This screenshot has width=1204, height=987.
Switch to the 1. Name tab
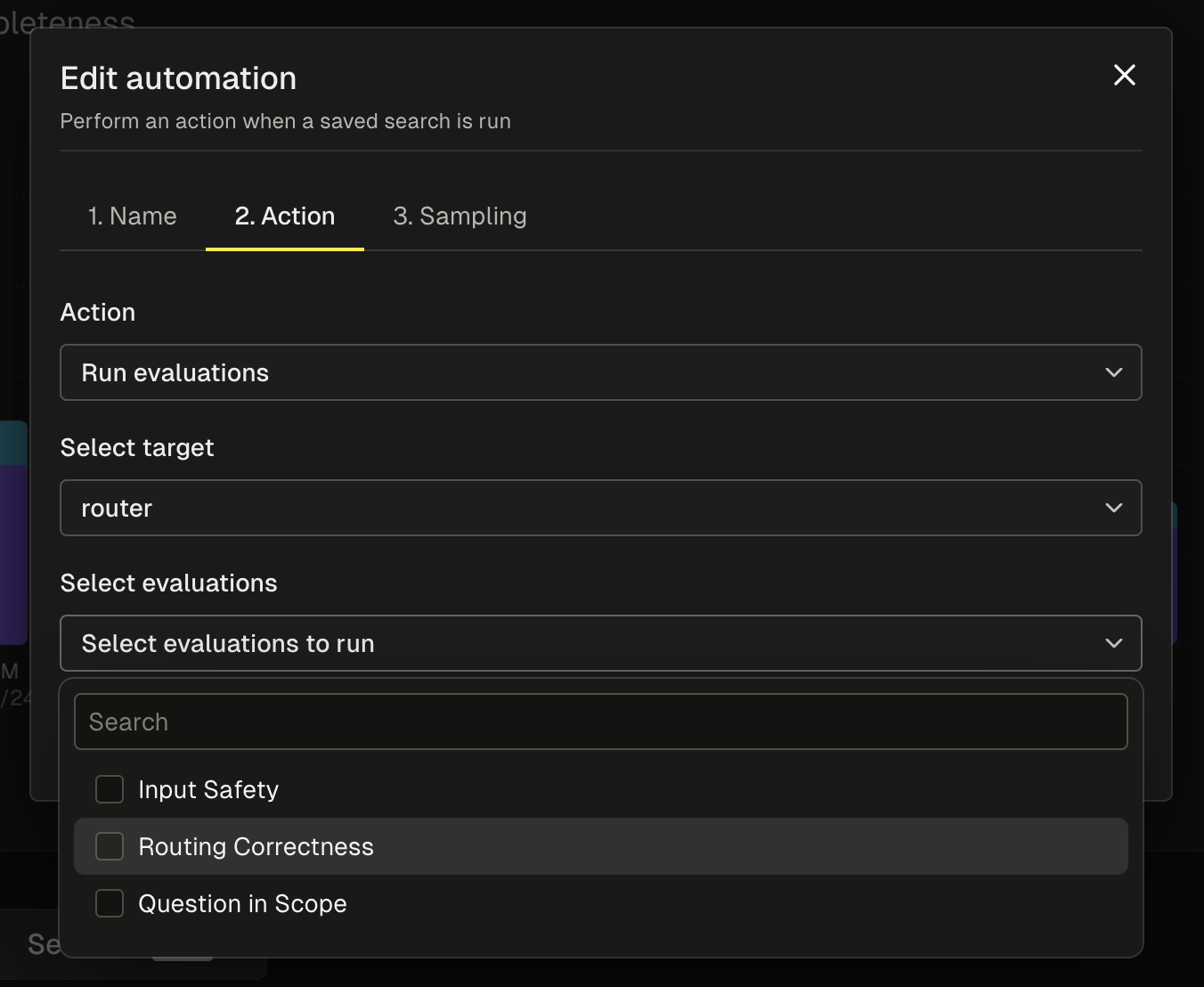[x=133, y=216]
